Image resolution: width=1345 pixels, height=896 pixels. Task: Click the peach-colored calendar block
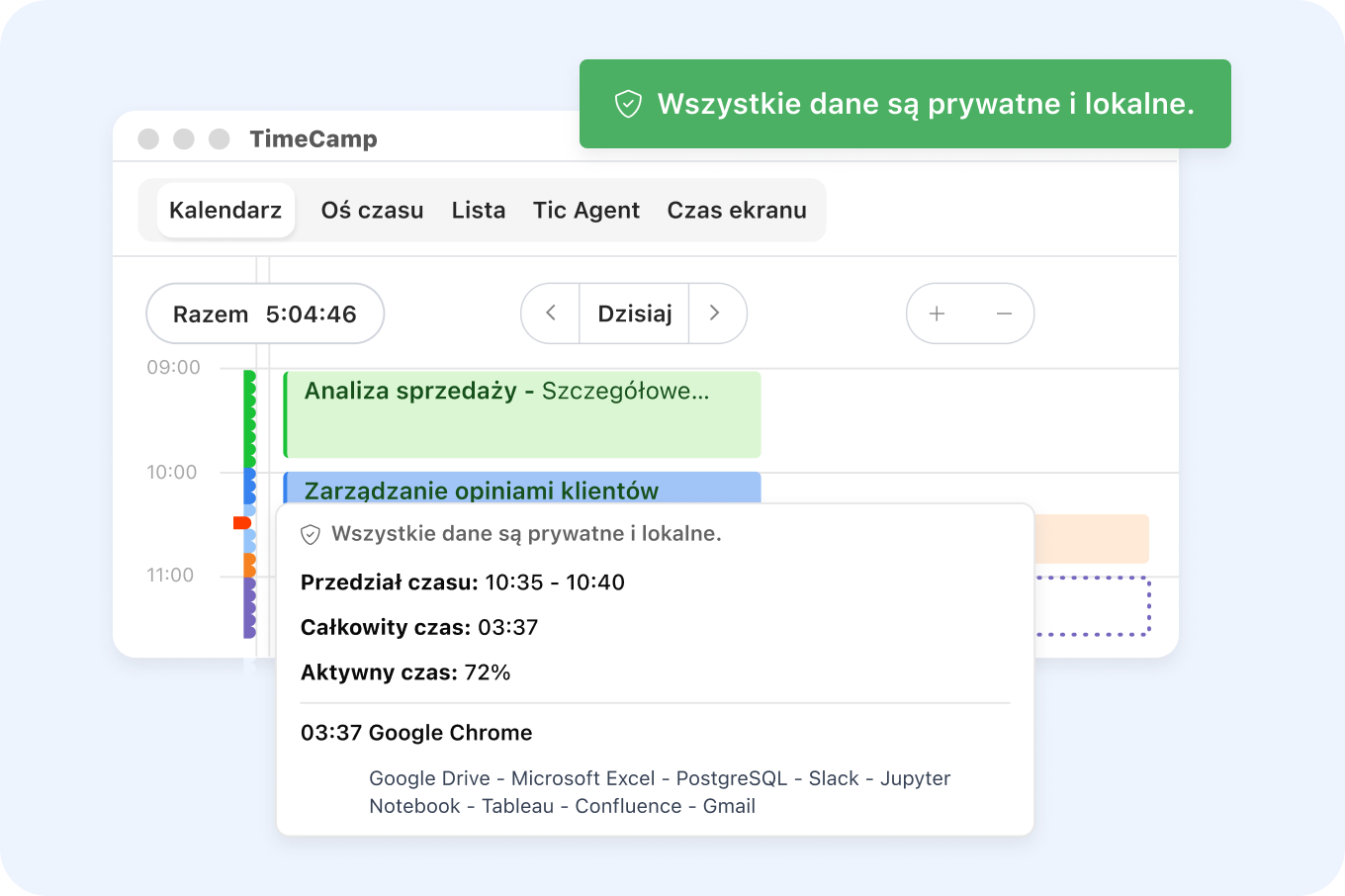pos(1091,539)
